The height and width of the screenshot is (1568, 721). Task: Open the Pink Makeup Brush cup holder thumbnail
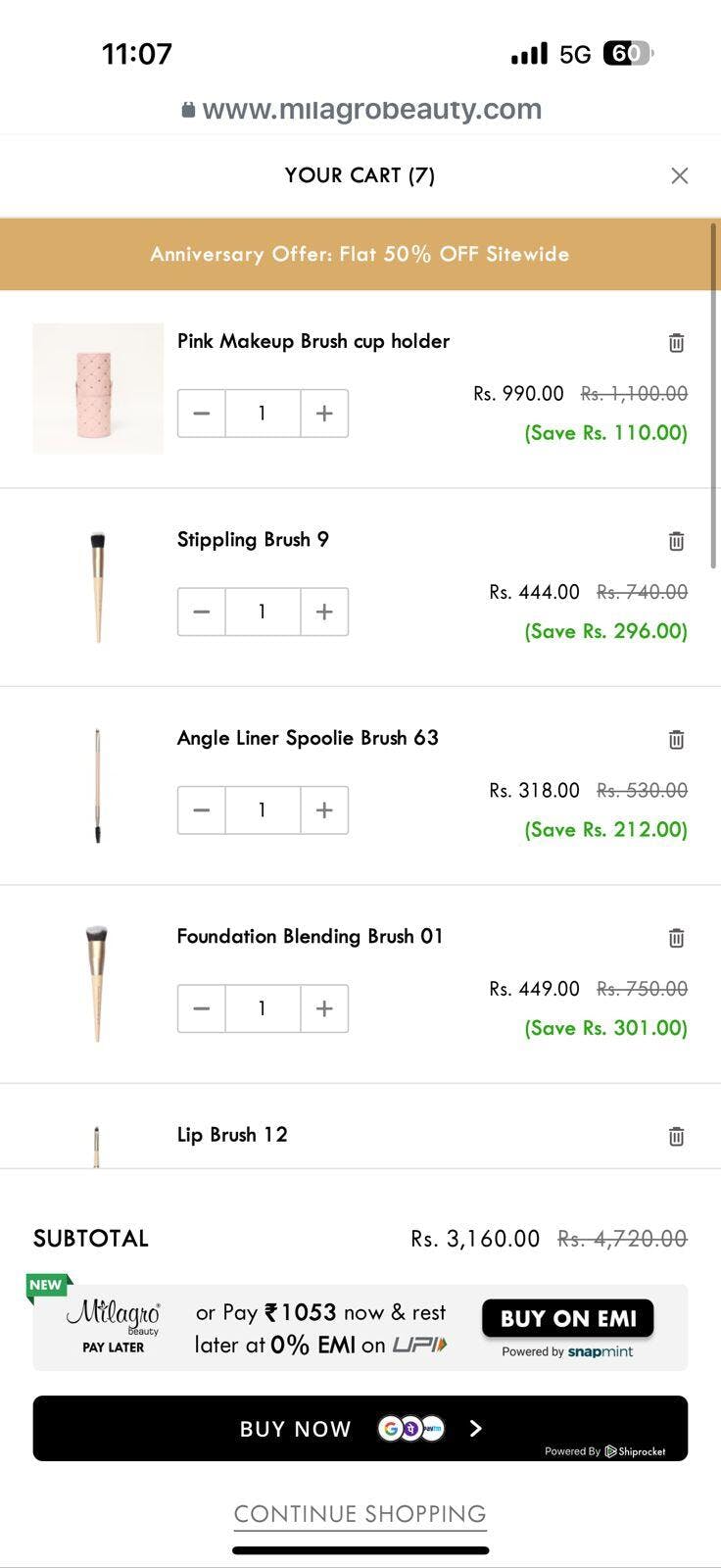98,388
